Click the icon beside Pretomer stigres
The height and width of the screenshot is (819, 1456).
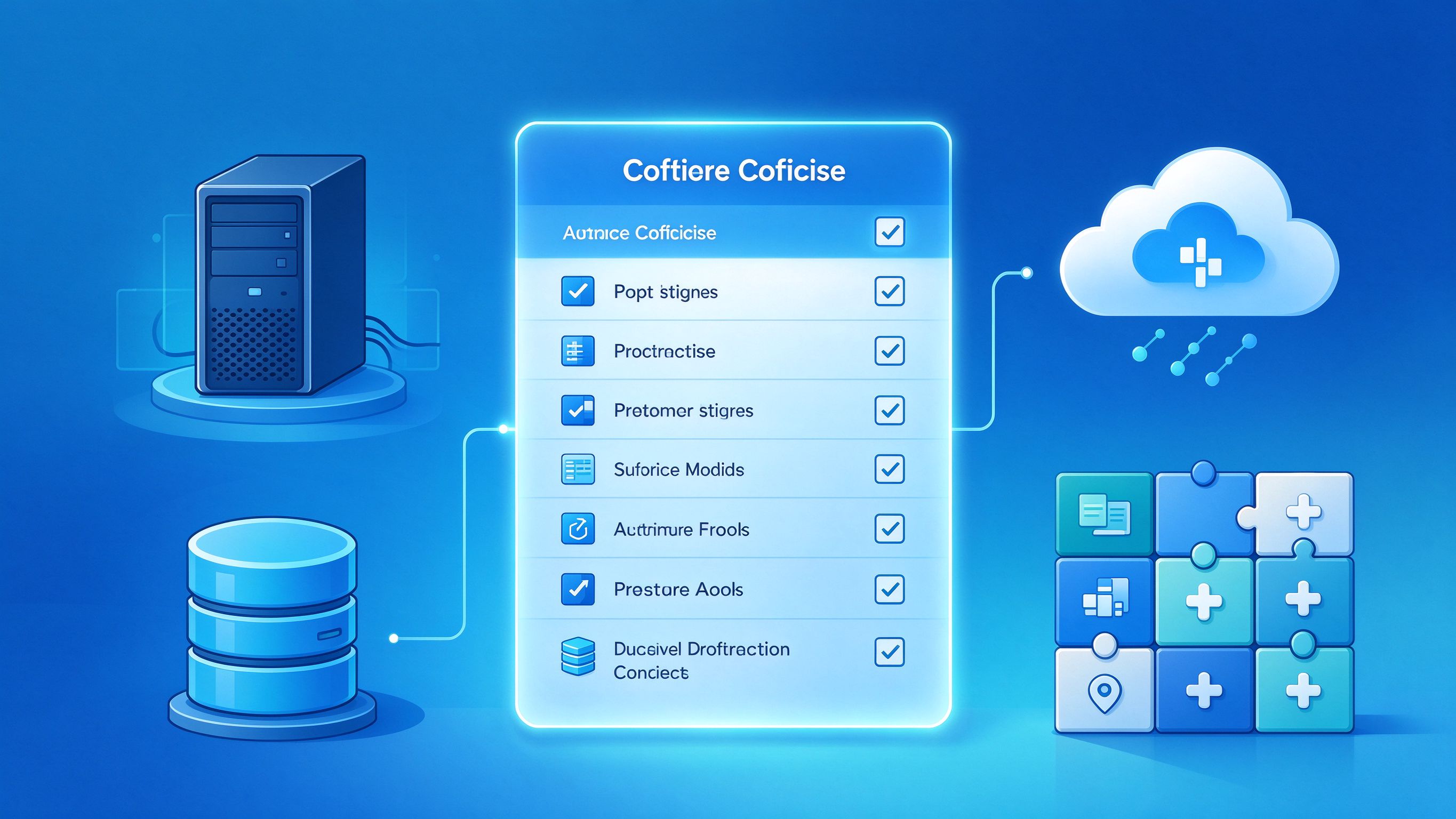tap(578, 411)
